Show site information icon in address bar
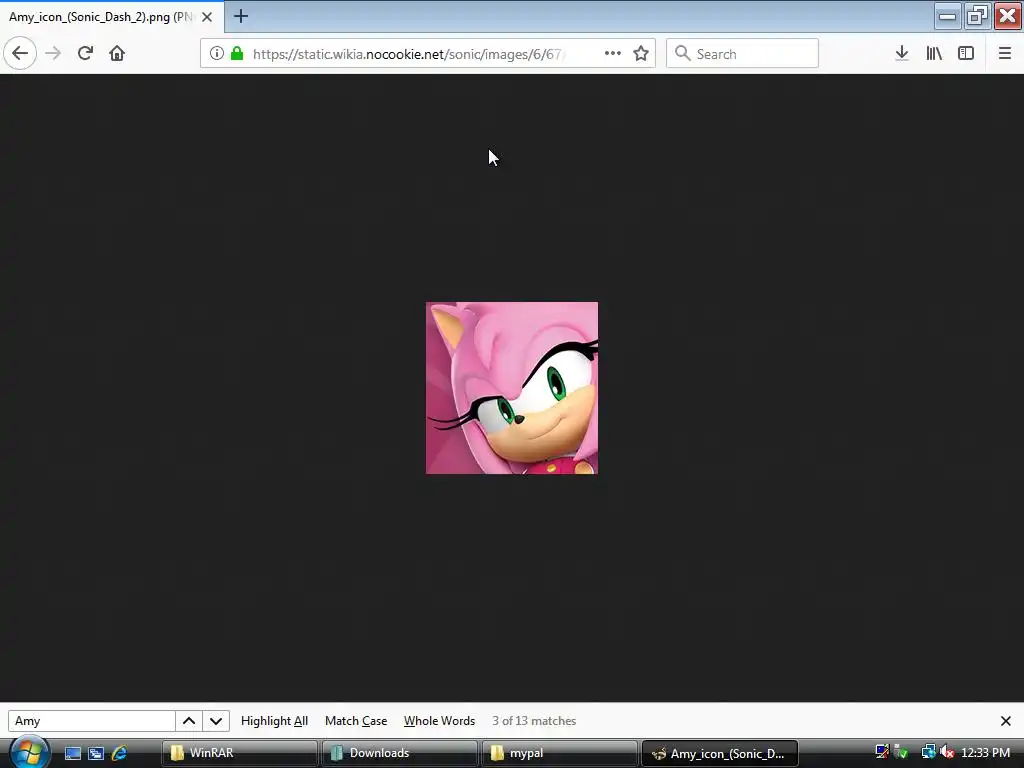The height and width of the screenshot is (768, 1024). click(217, 54)
